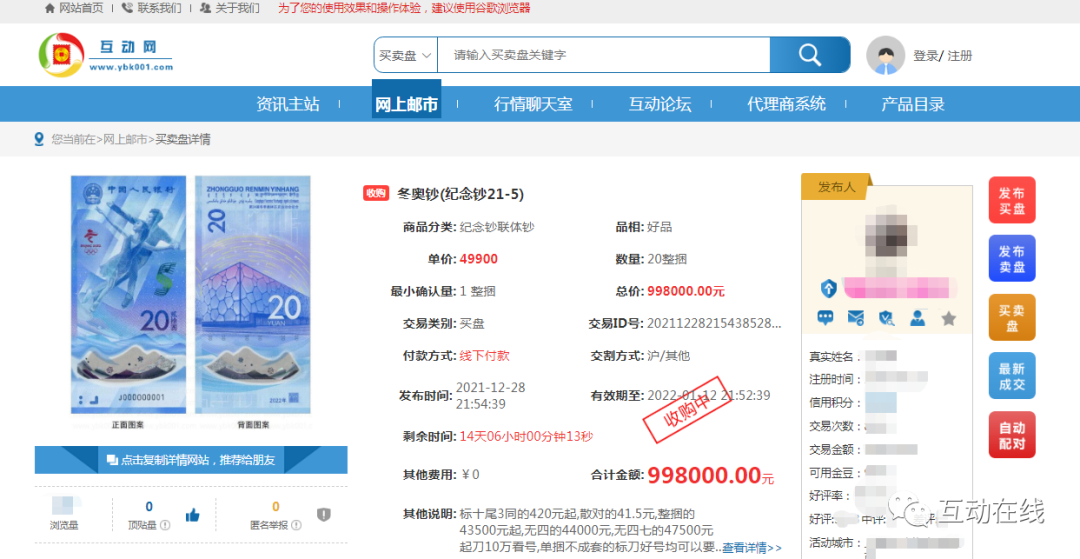Click 点击复制详情网站 share bar
Screen dimensions: 1080x559
tap(191, 460)
